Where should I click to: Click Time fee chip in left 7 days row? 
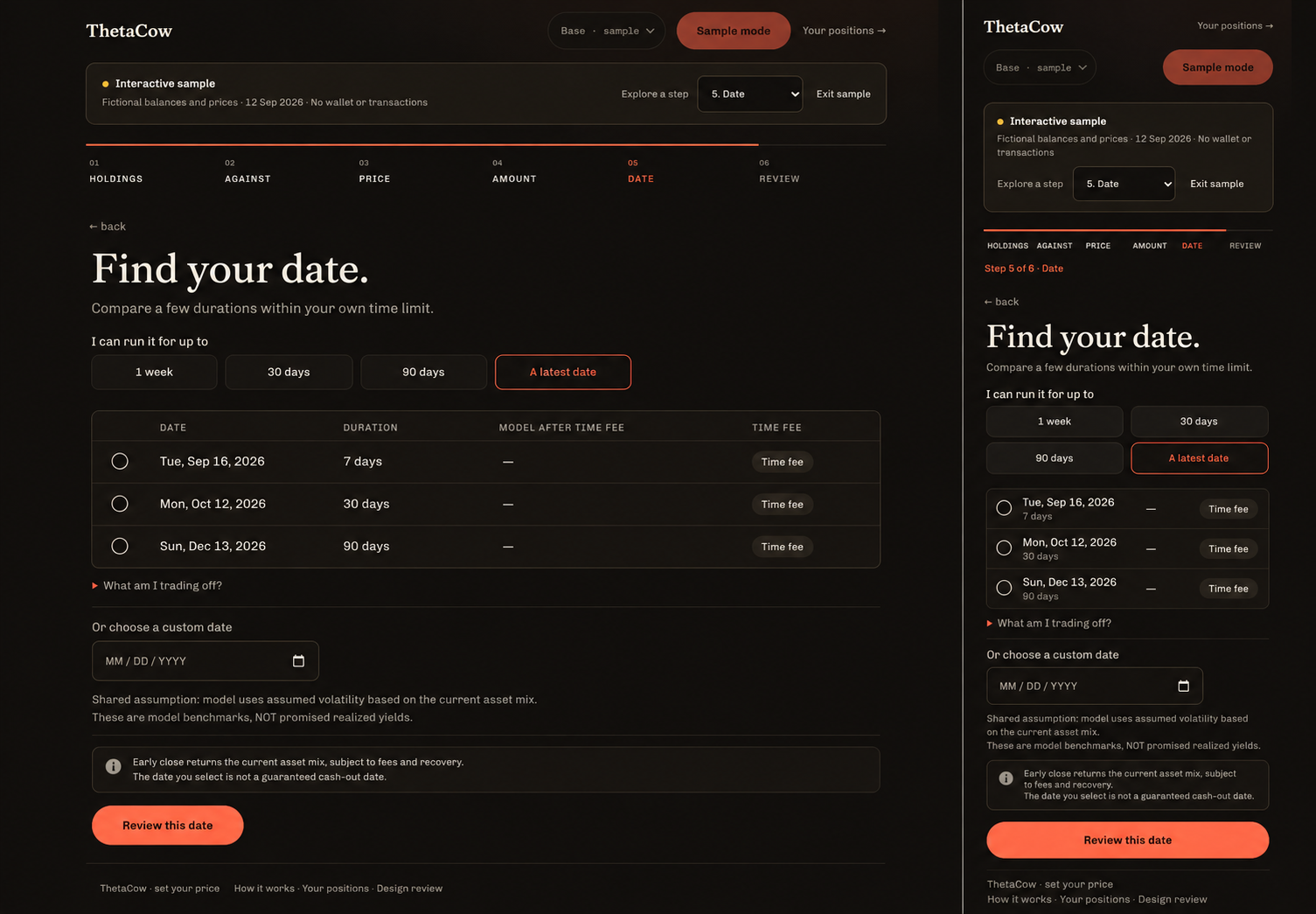(x=783, y=462)
